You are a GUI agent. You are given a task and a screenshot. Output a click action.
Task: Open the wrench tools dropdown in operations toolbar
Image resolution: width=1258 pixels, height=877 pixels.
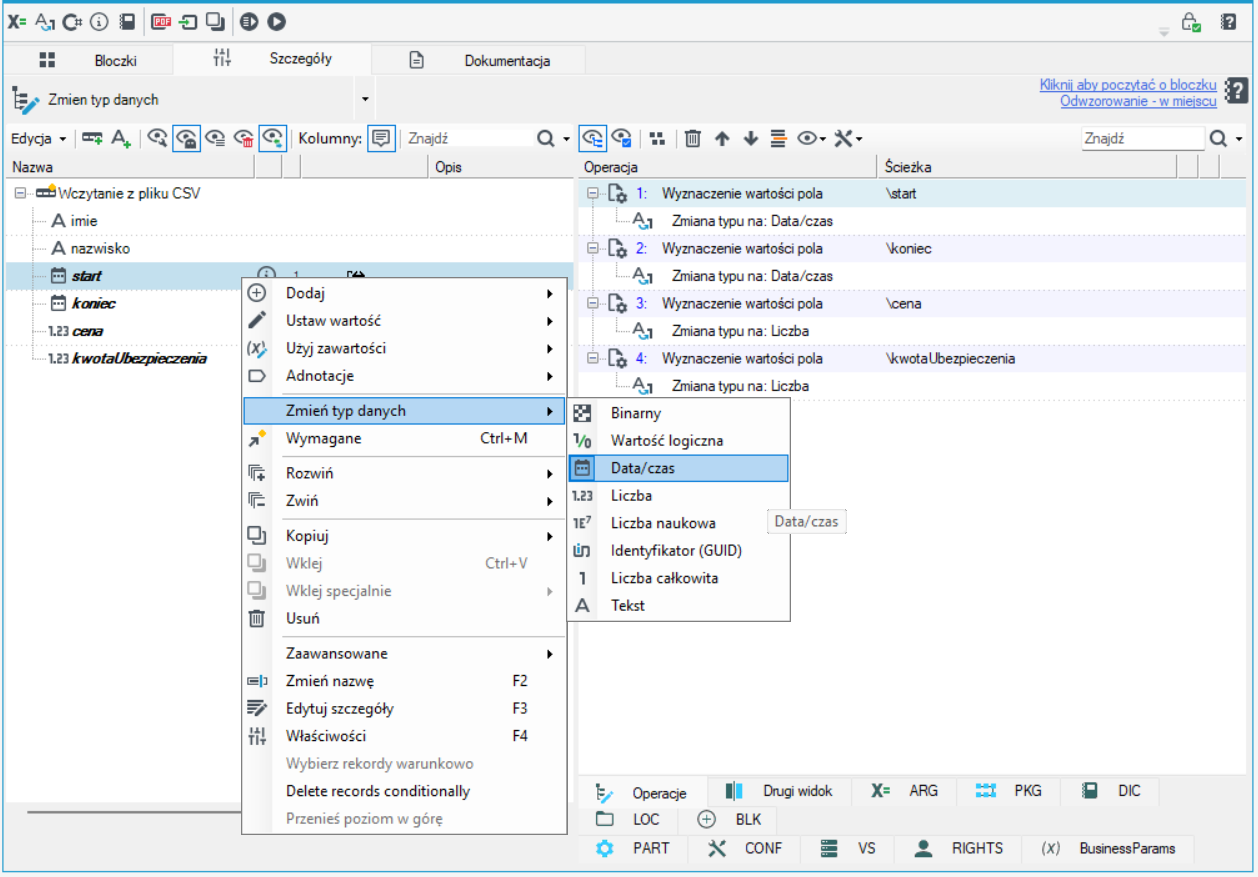coord(848,139)
